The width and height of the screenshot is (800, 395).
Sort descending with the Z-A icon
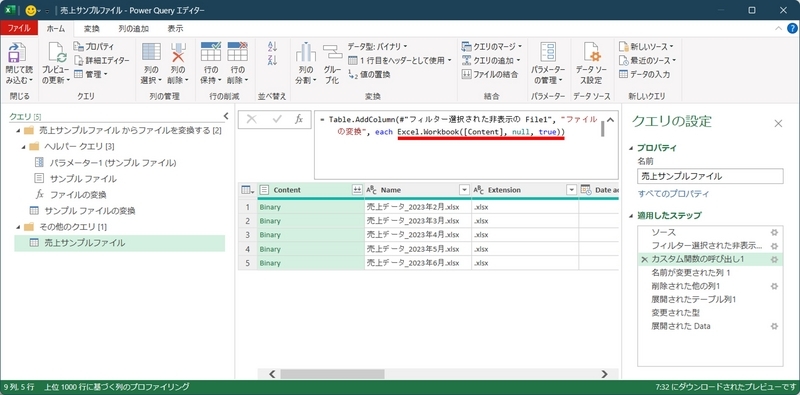pos(272,60)
